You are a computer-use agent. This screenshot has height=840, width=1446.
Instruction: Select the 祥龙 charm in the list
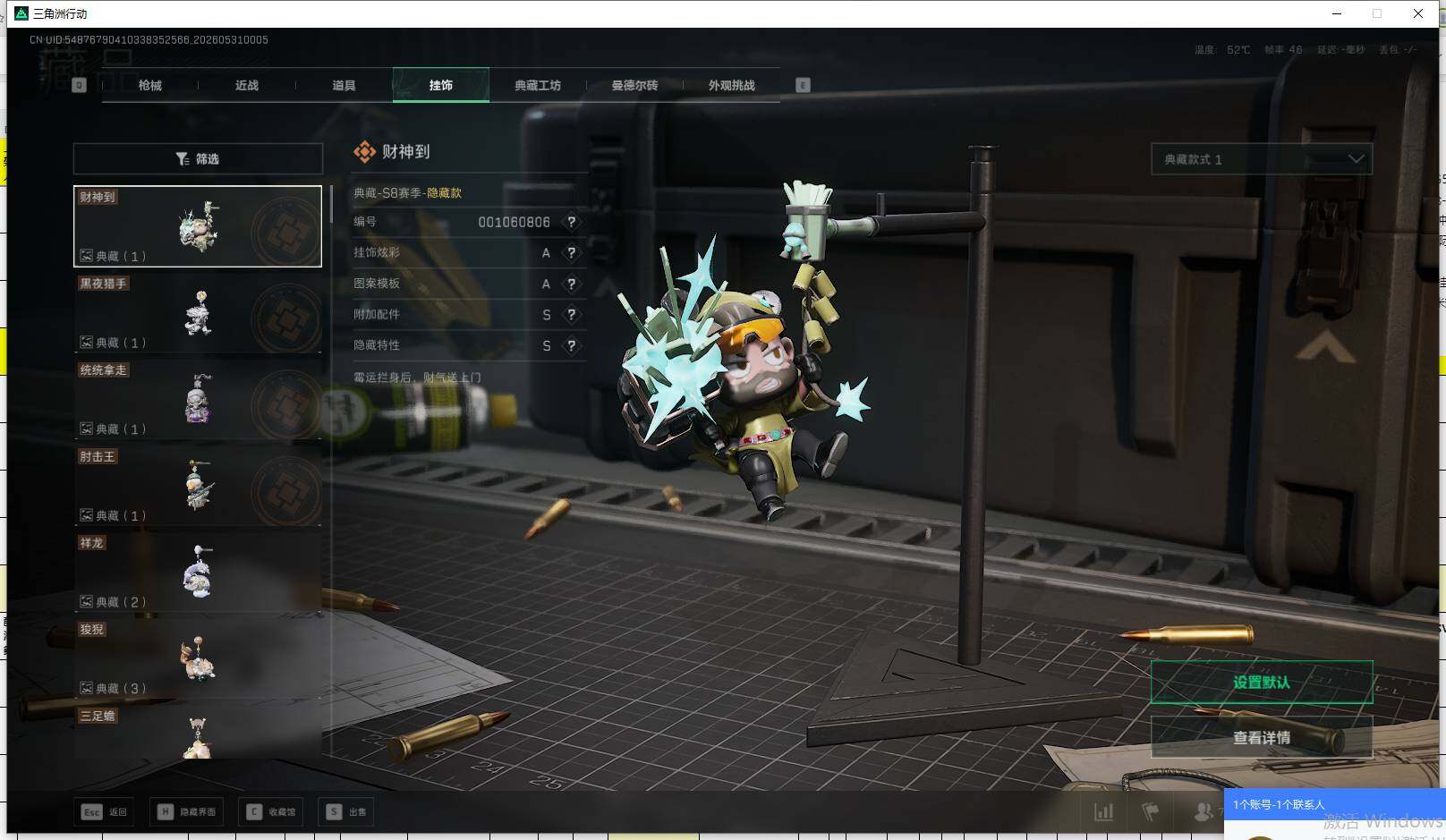point(198,573)
